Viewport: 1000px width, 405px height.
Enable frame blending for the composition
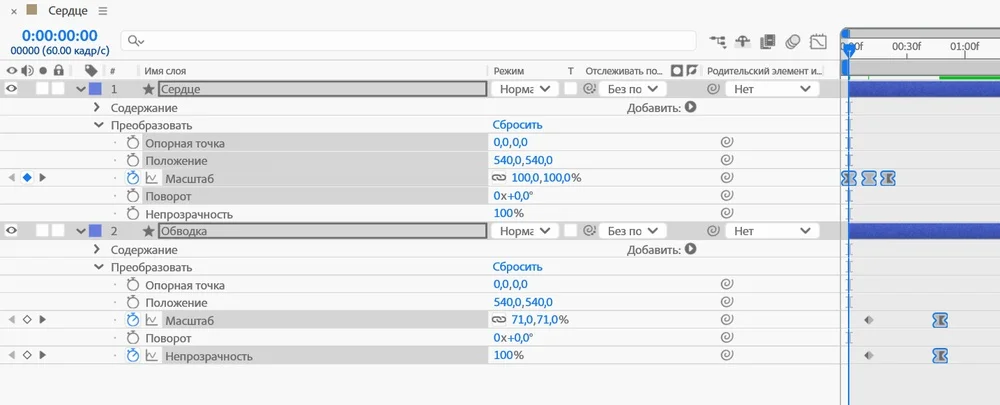coord(768,42)
